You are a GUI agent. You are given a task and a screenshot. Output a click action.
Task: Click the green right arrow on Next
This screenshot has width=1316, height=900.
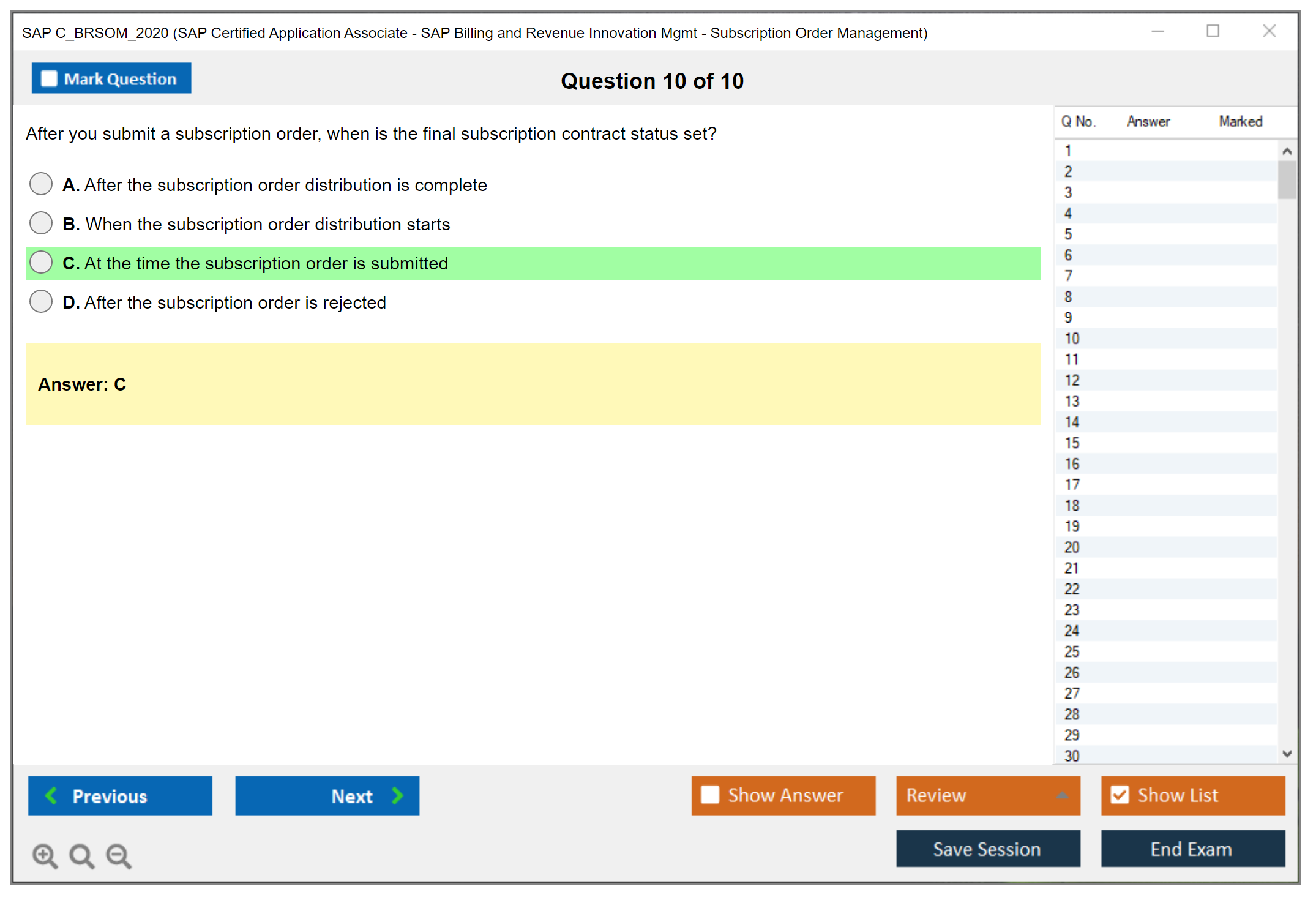click(397, 795)
